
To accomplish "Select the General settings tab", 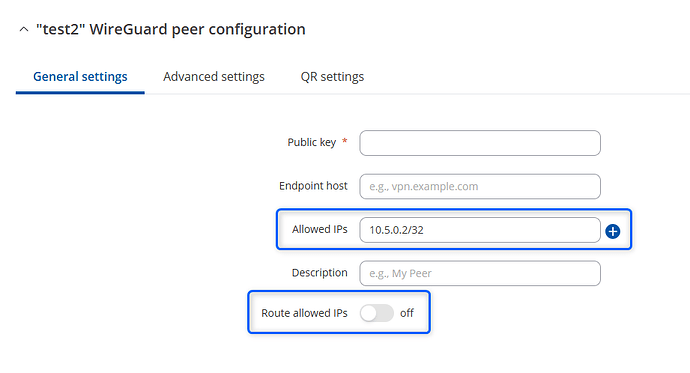I will click(x=80, y=77).
